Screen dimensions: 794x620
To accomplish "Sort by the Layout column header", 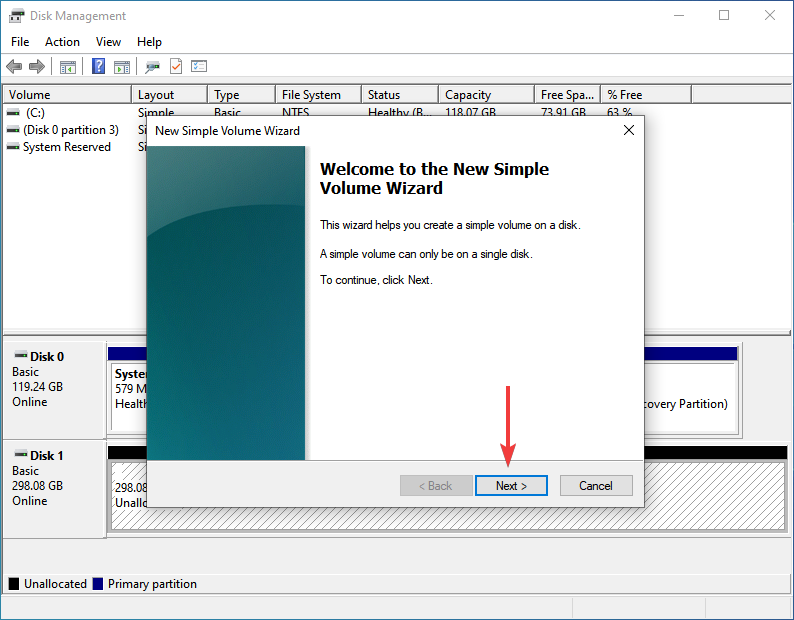I will pos(170,95).
